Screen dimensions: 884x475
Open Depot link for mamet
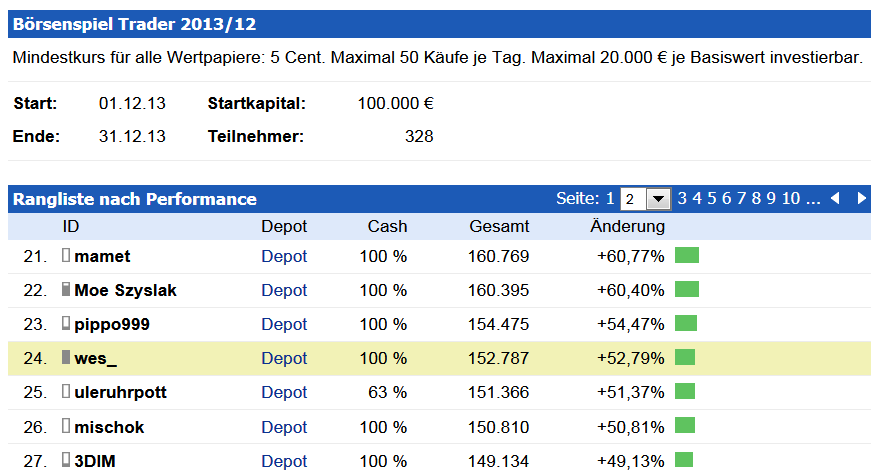point(284,256)
